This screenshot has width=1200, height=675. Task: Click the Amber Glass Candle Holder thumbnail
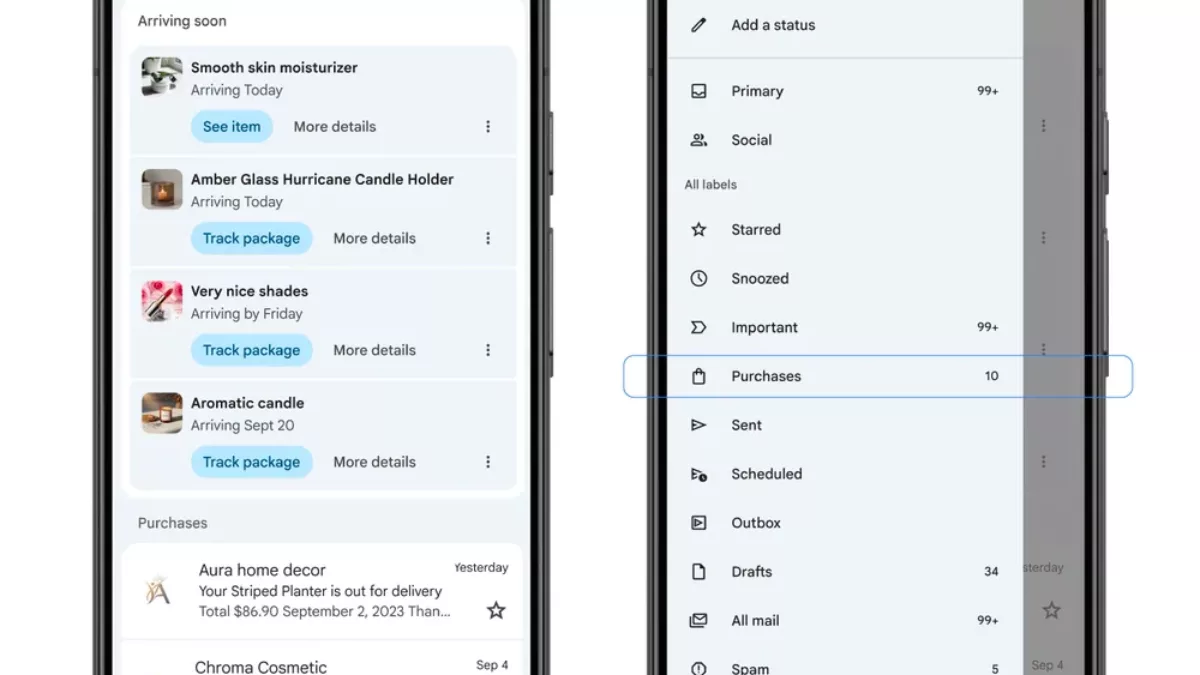click(162, 189)
